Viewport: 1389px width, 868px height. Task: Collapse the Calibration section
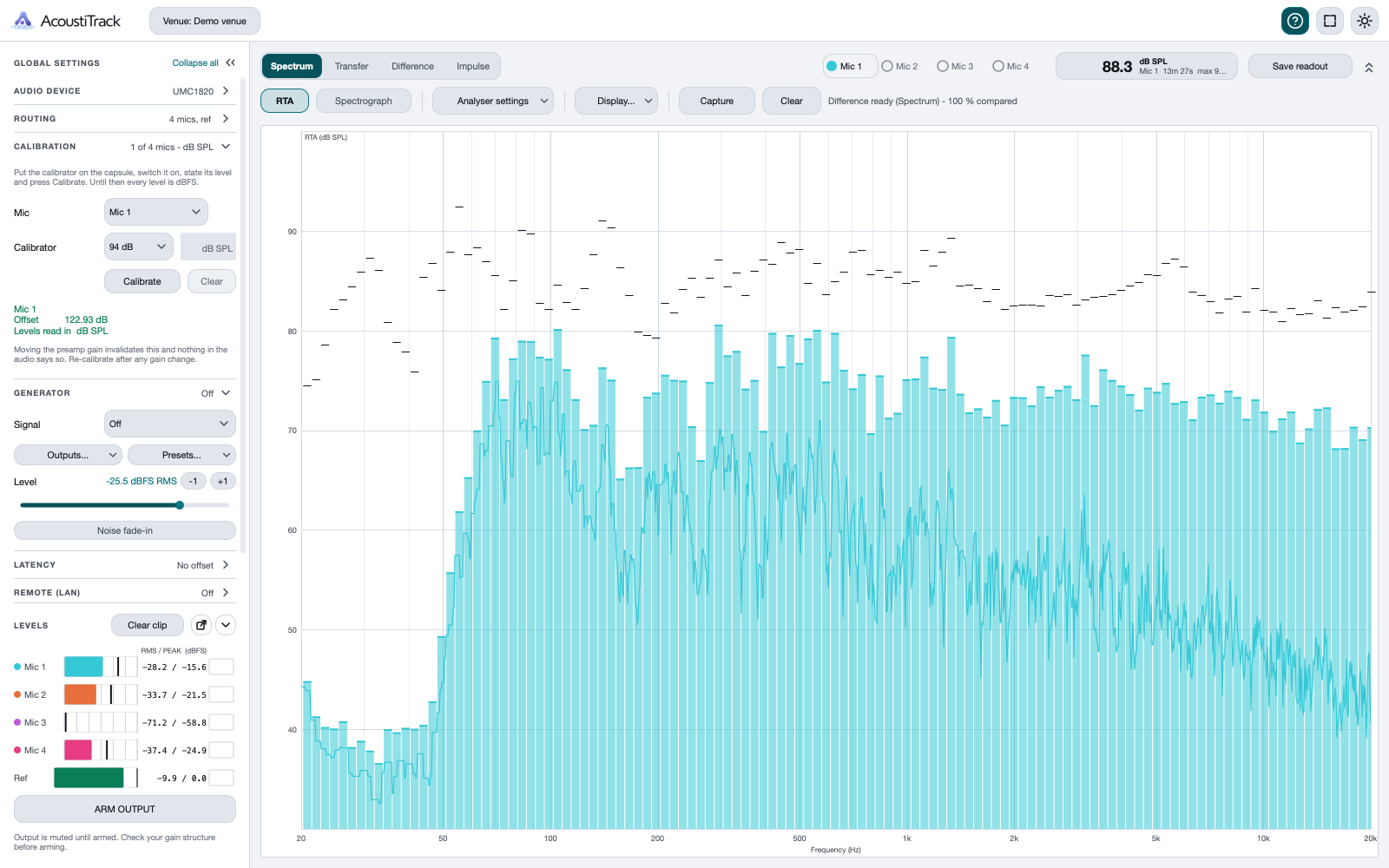[125, 147]
